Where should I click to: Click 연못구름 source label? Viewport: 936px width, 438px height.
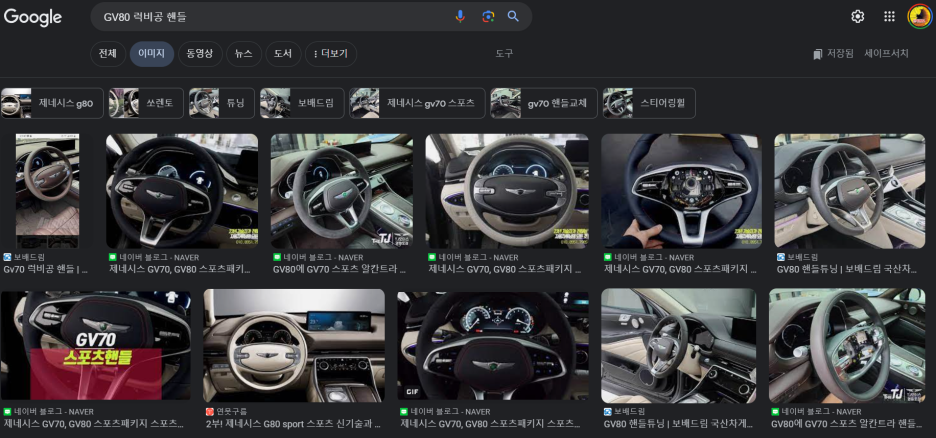(x=232, y=412)
